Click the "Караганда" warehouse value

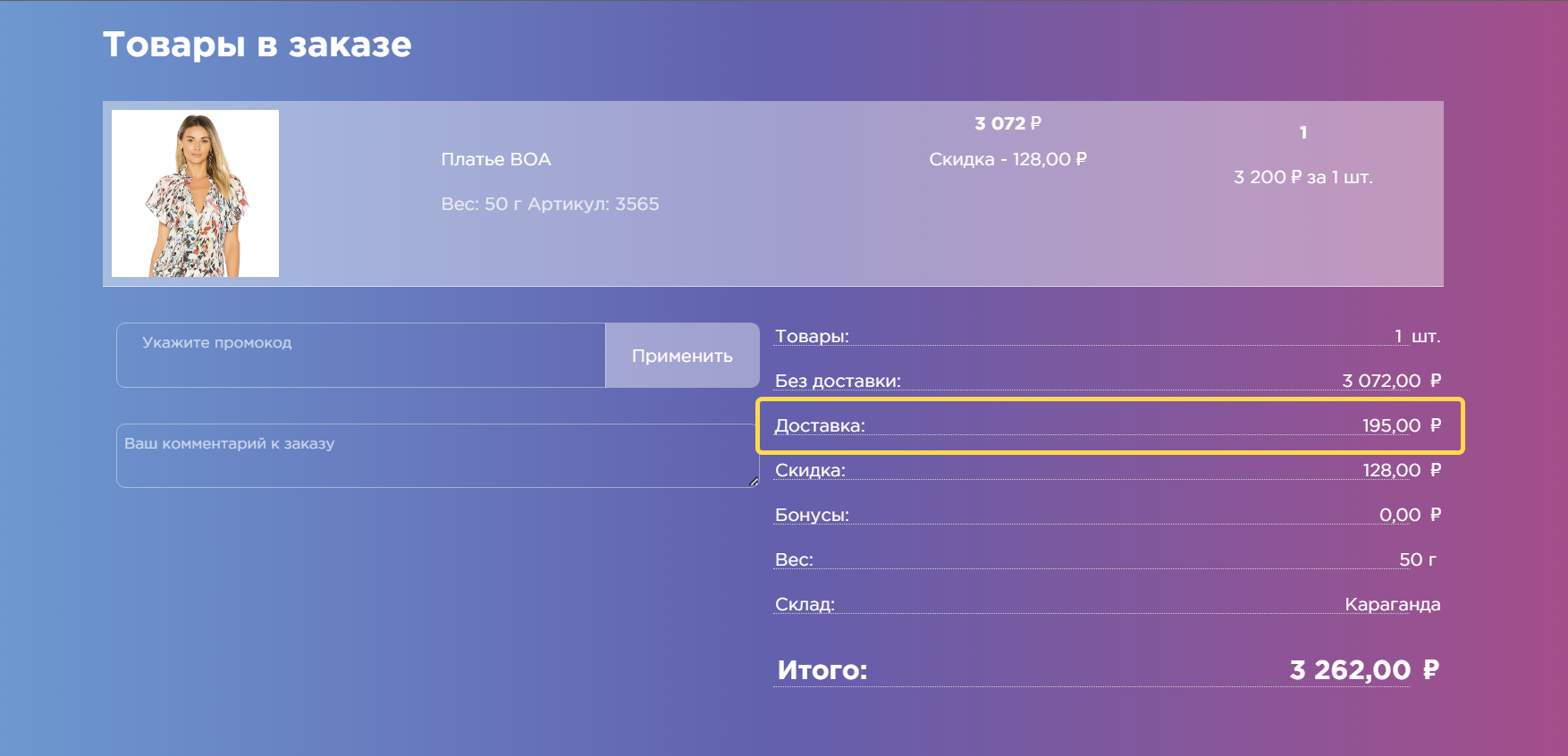tap(1392, 605)
